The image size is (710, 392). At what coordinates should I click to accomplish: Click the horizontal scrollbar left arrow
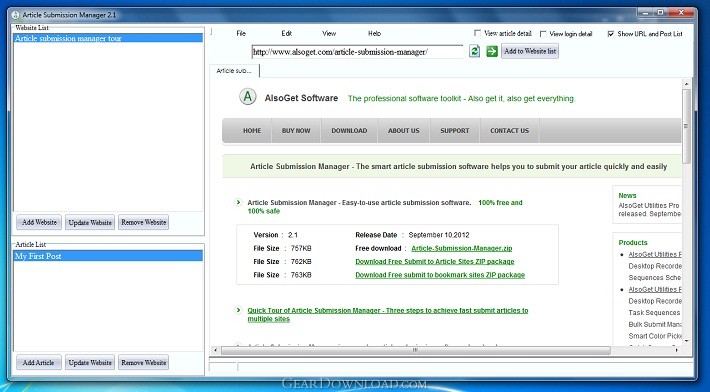[216, 350]
